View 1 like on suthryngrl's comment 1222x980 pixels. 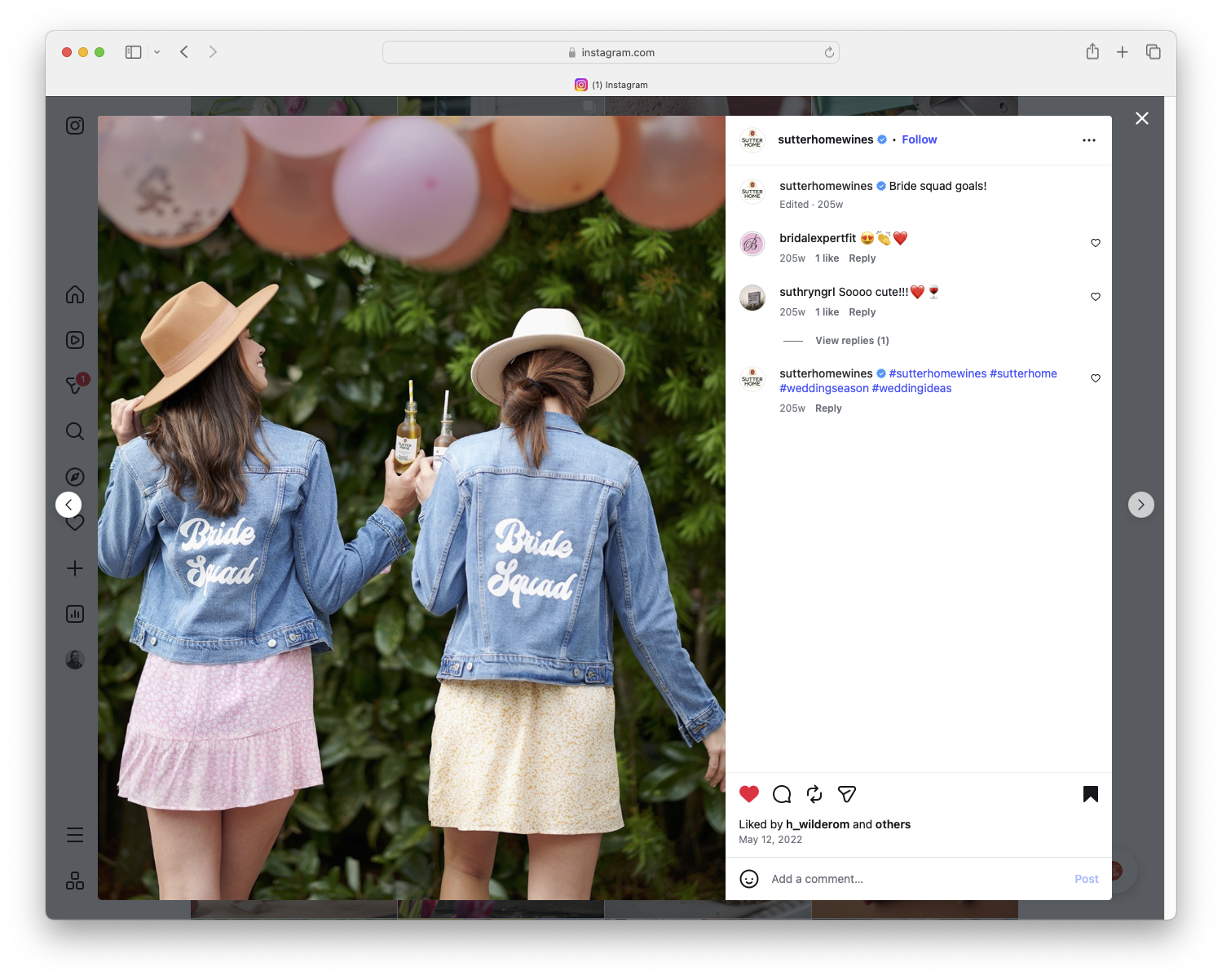point(827,312)
